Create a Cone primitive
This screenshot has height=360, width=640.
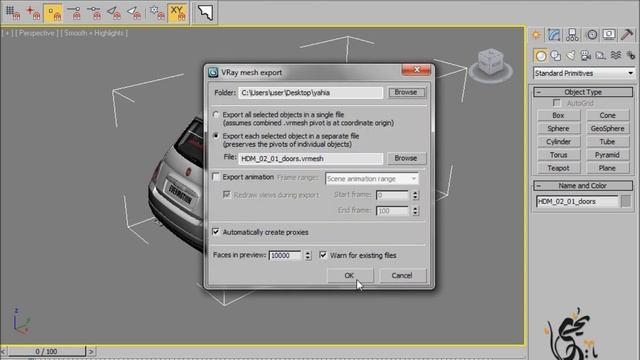(607, 116)
